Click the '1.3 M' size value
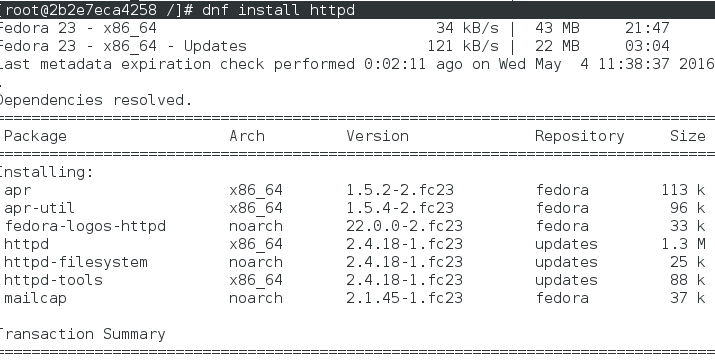715x360 pixels. (x=684, y=244)
